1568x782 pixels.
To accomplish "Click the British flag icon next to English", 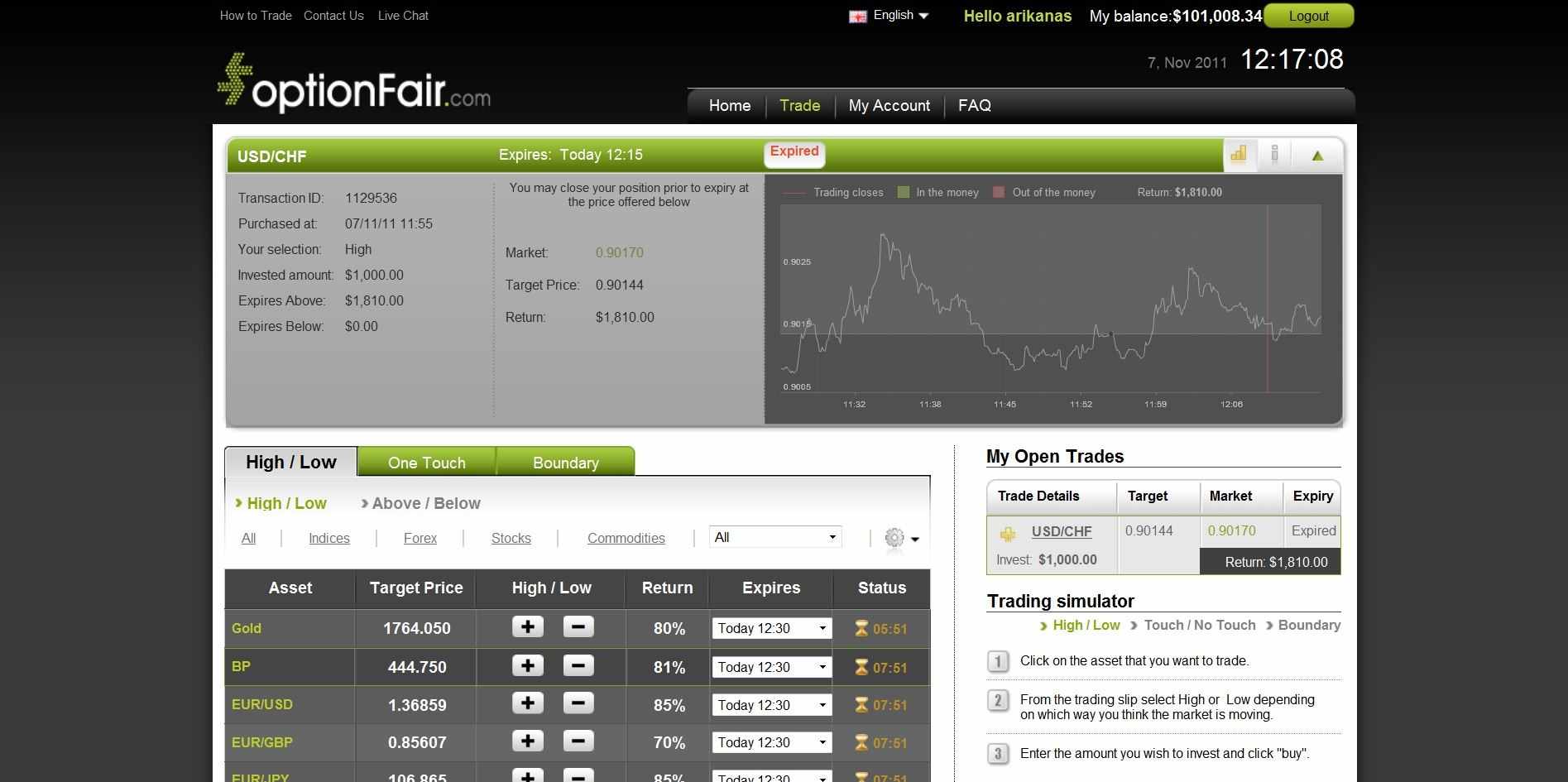I will click(x=856, y=15).
